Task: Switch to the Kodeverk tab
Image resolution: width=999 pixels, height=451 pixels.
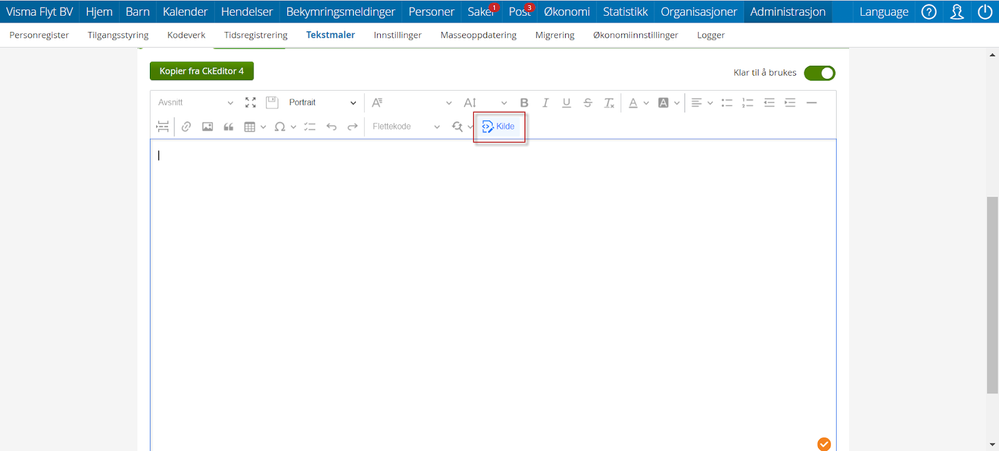Action: (186, 36)
